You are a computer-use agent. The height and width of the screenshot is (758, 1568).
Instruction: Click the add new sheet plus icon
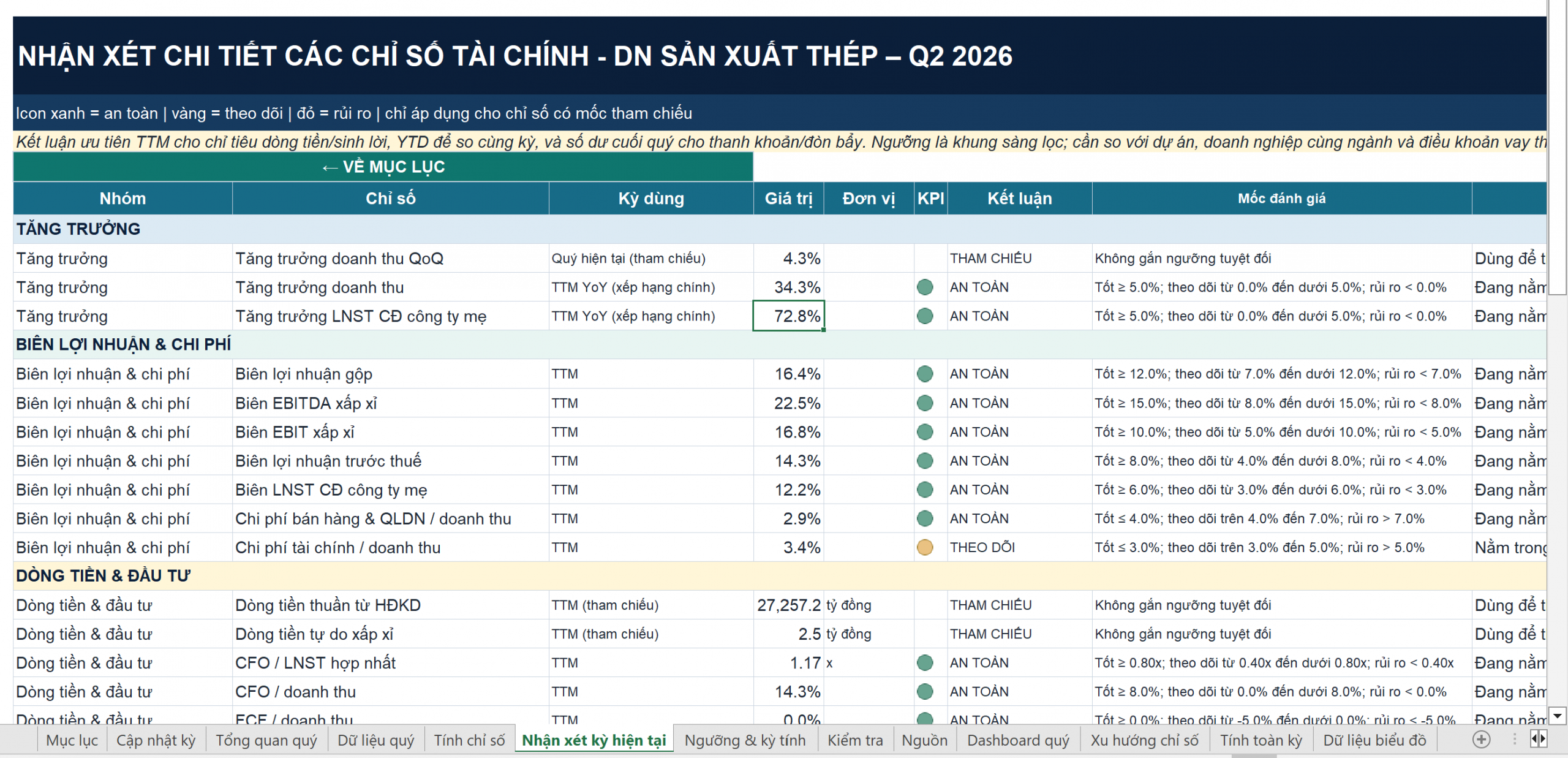(x=1481, y=740)
